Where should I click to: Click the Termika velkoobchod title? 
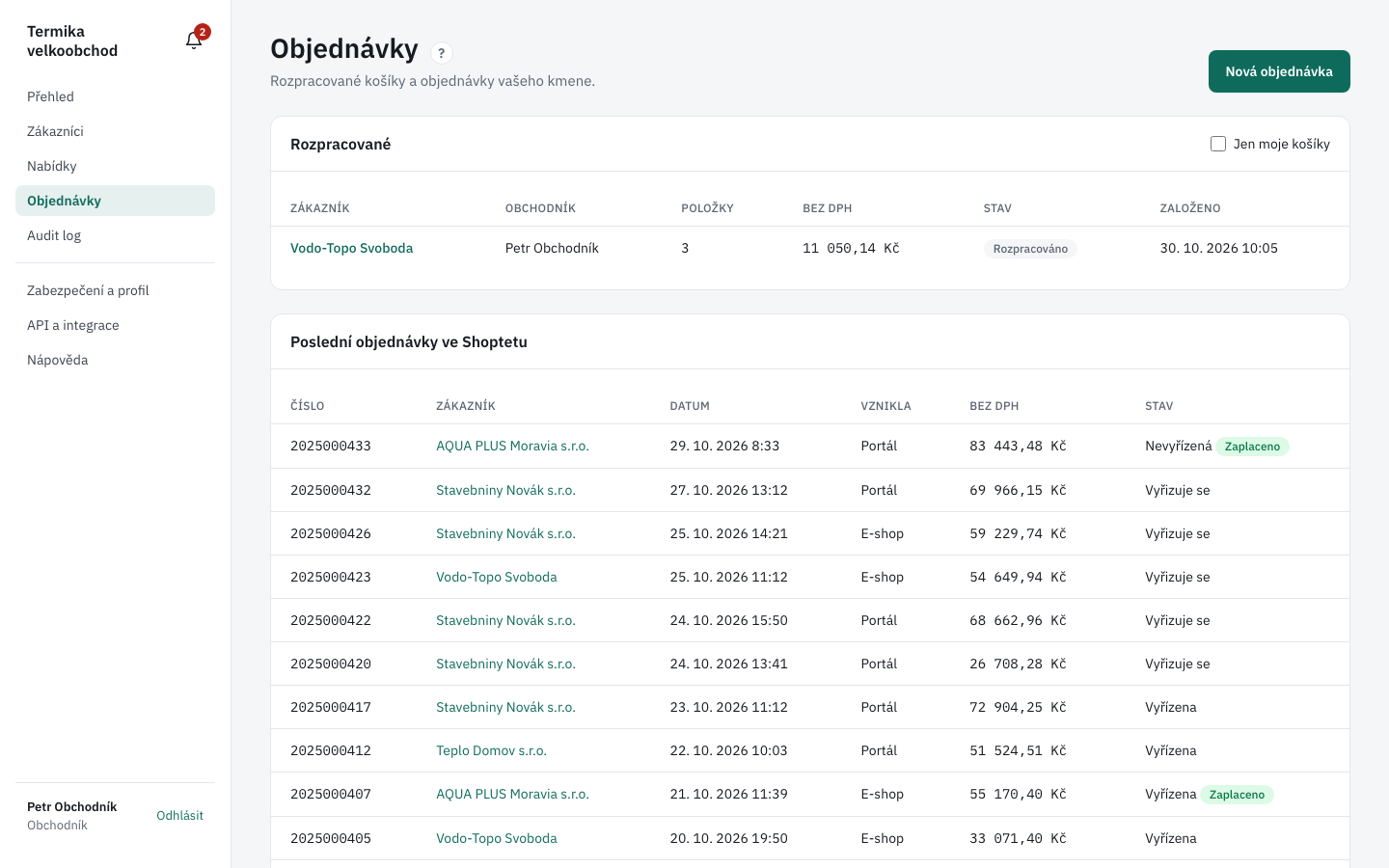tap(72, 41)
